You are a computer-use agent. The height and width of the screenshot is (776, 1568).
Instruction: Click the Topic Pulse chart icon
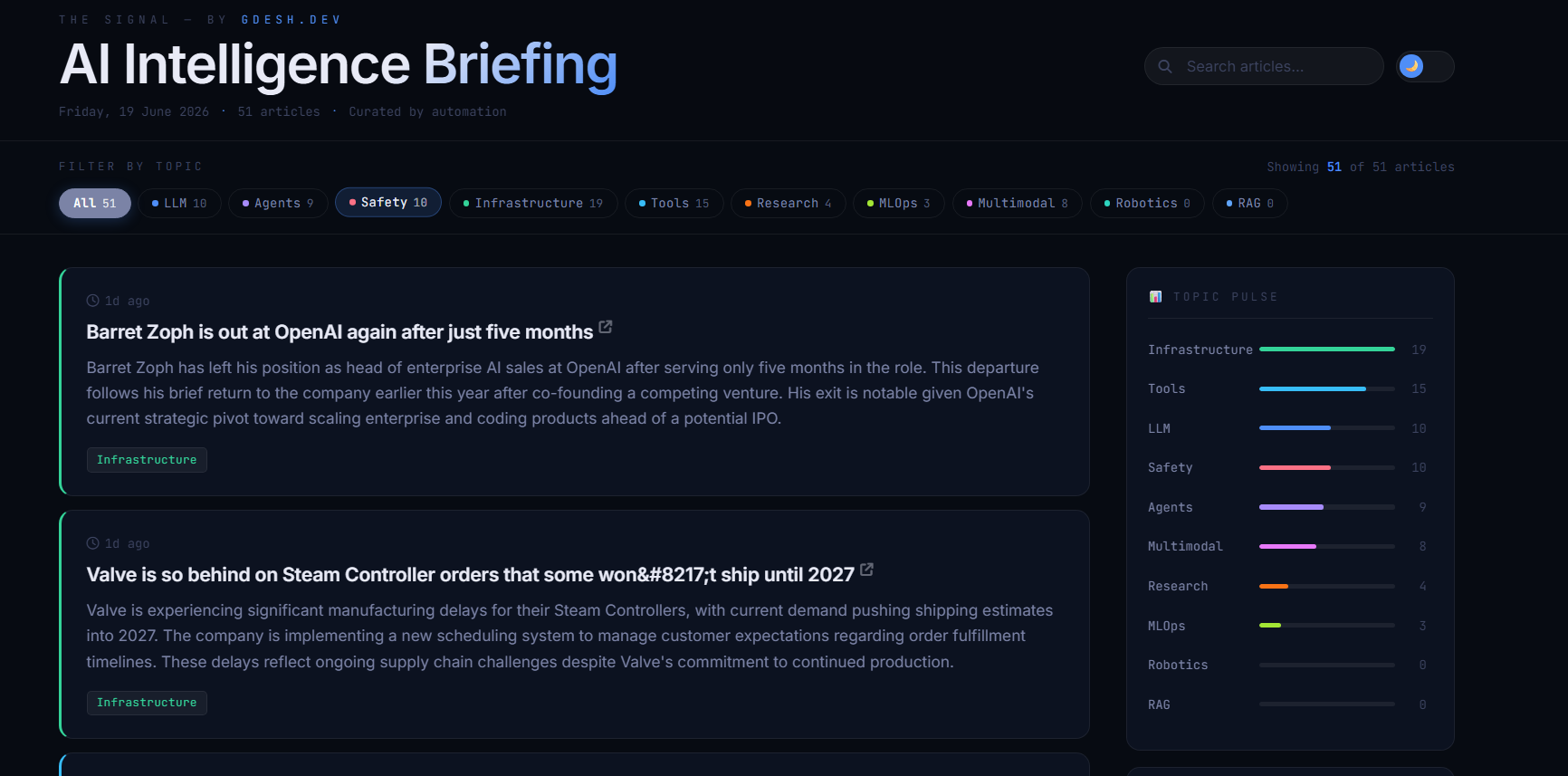click(x=1155, y=297)
